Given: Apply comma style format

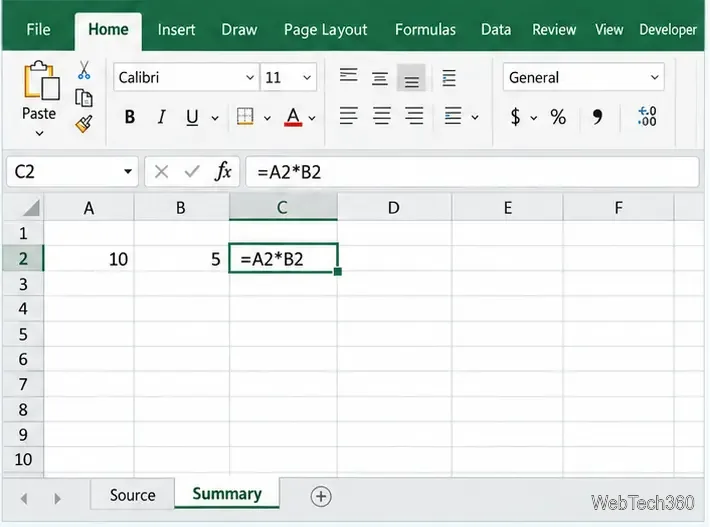Looking at the screenshot, I should [x=597, y=117].
